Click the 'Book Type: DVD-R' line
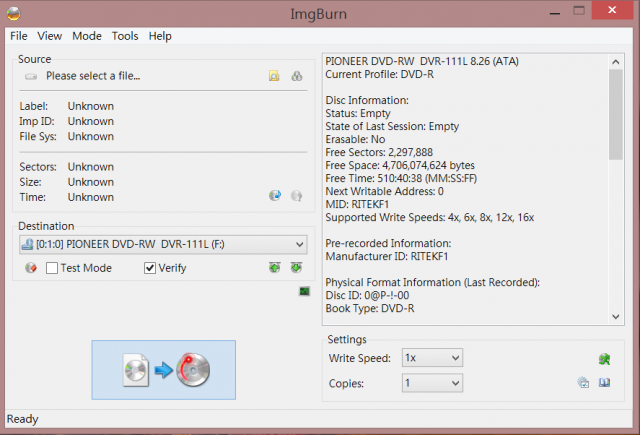Screen dimensions: 640x435 pos(370,308)
